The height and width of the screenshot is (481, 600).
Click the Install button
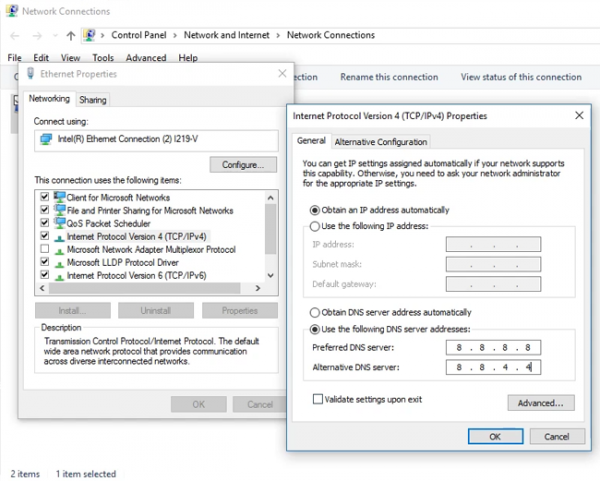click(73, 310)
